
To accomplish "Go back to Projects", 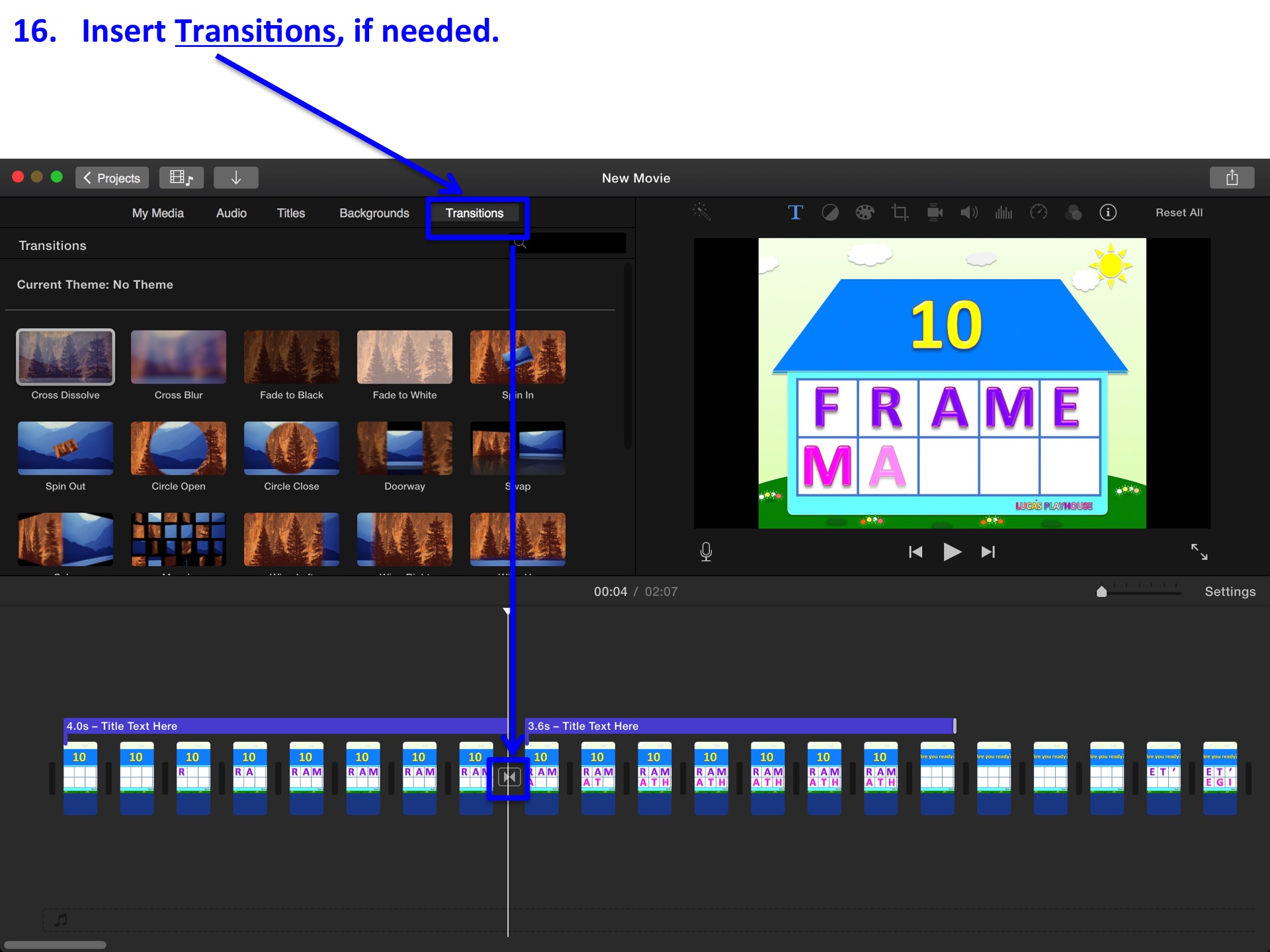I will (112, 178).
